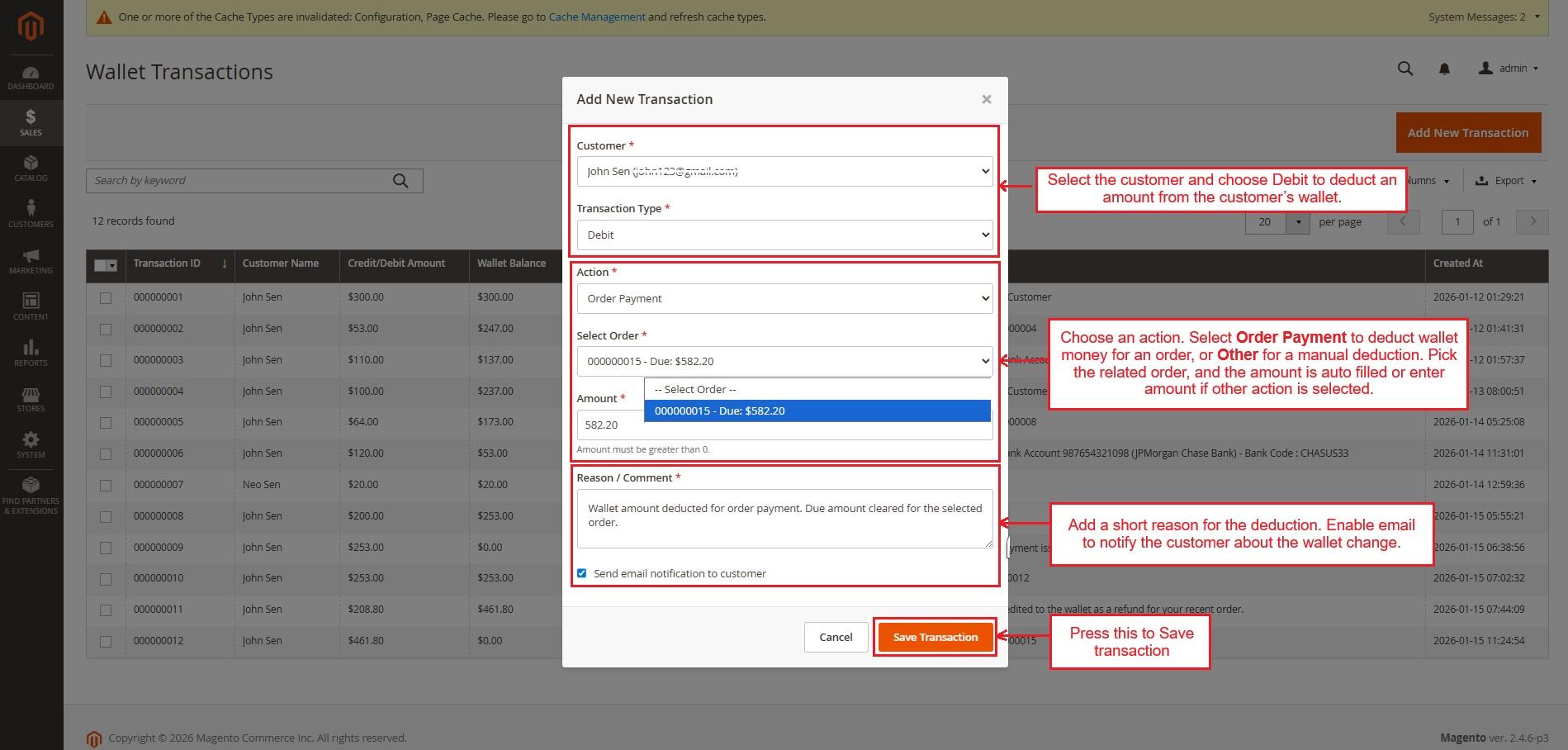
Task: Close the Add New Transaction dialog
Action: coord(986,99)
